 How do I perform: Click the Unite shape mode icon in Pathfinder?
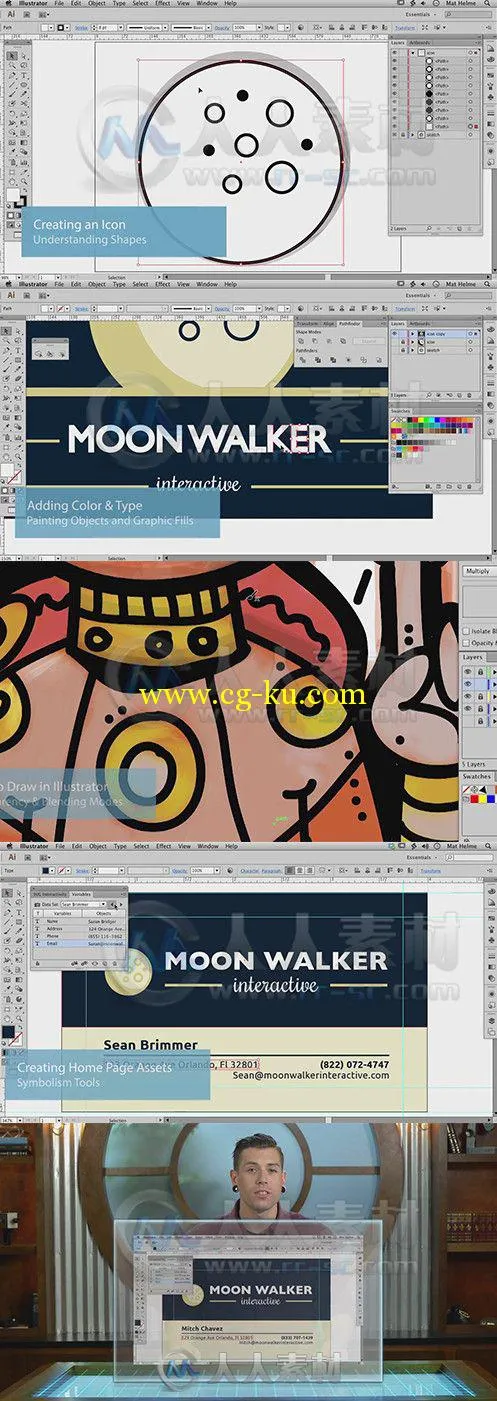301,341
